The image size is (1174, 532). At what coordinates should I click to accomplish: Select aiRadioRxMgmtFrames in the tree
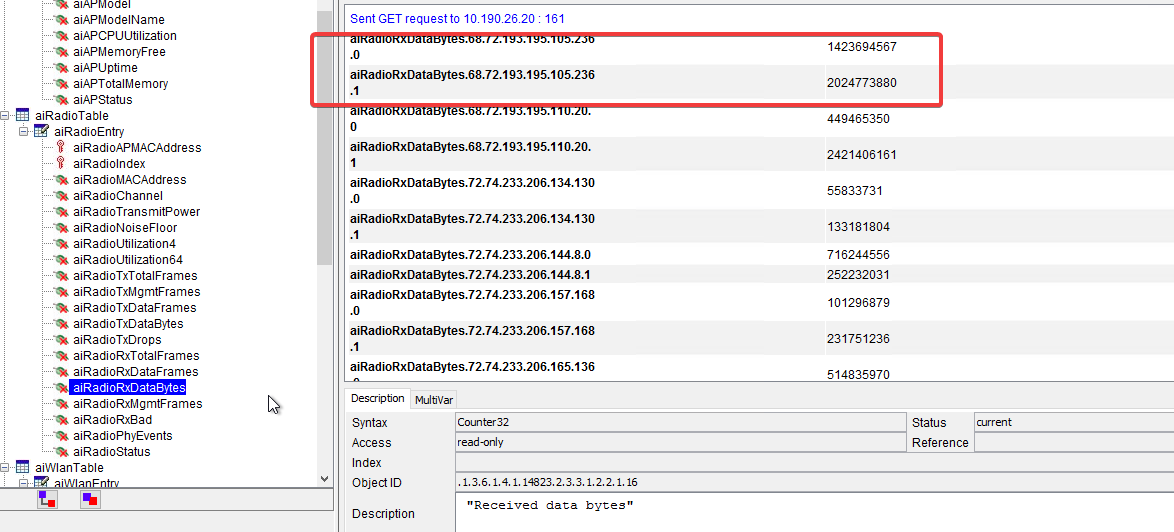pos(138,404)
